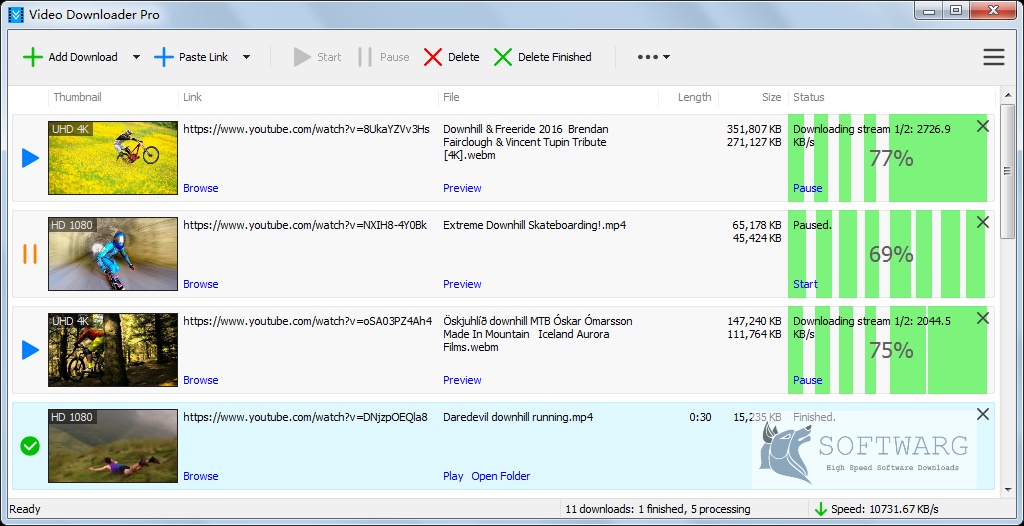Click the URL ending in oSA03PZ4Ah4

pos(308,321)
